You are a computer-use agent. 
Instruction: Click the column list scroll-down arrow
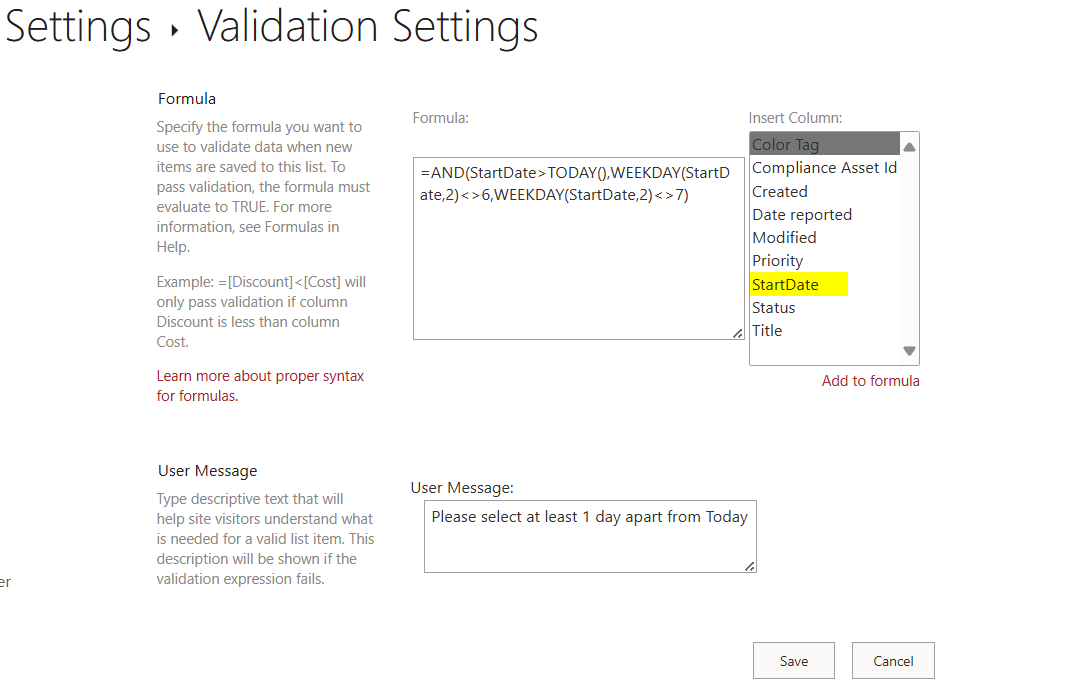(x=909, y=350)
